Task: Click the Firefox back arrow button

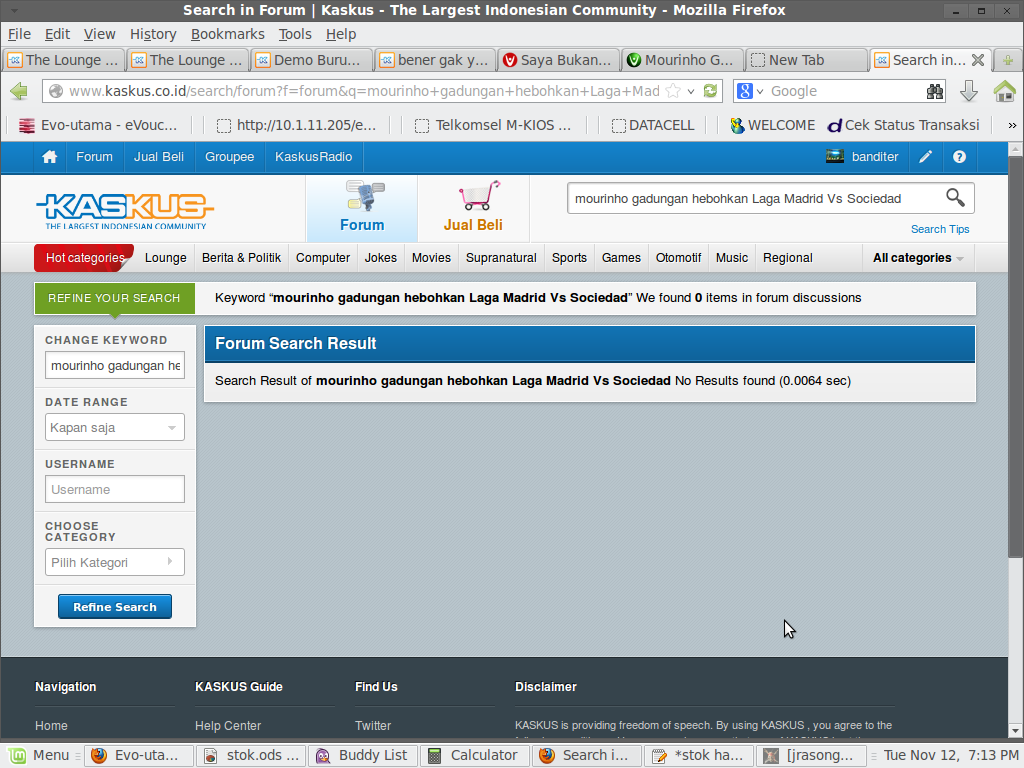Action: [x=19, y=91]
